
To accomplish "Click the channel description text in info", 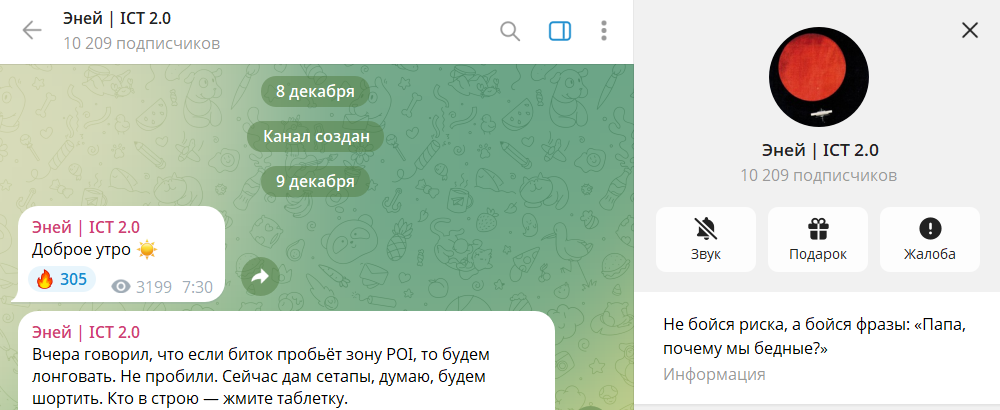I will click(817, 337).
